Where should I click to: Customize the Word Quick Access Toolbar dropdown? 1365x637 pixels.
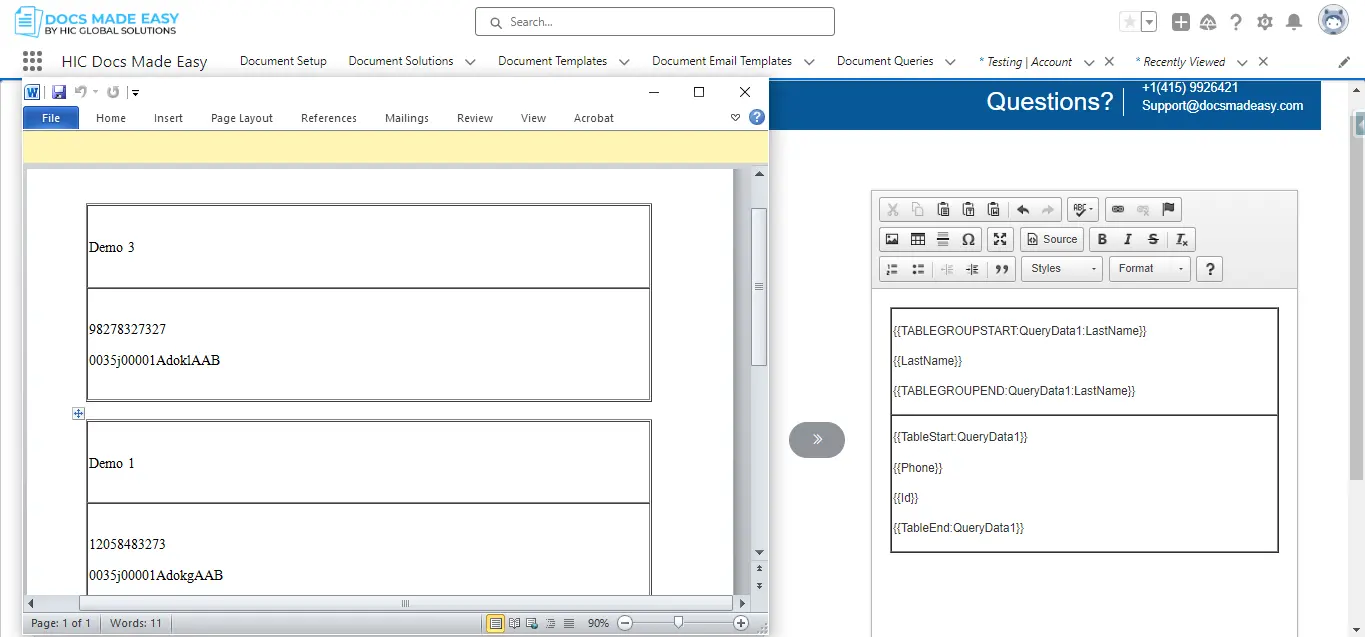[x=135, y=93]
